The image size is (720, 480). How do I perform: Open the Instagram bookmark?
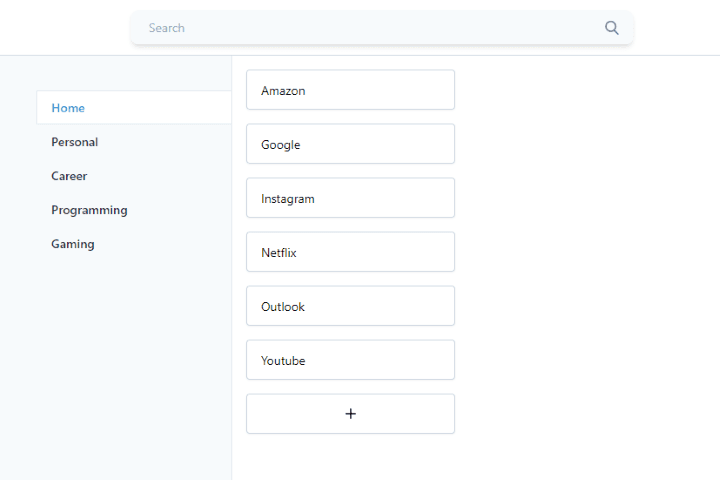tap(350, 198)
